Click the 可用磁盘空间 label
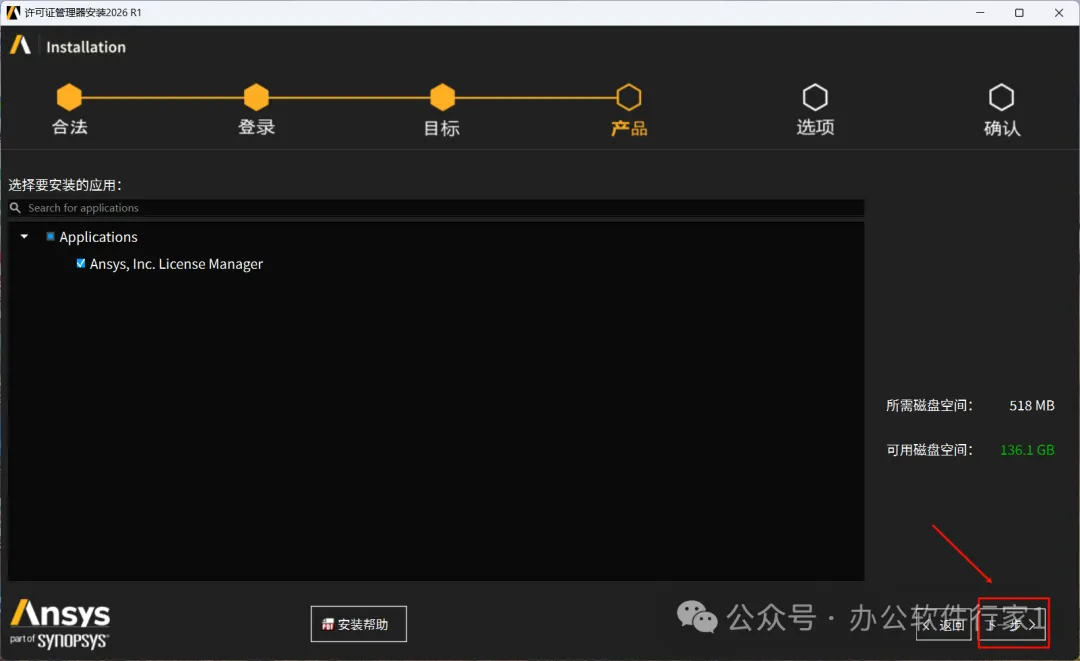1080x661 pixels. point(929,450)
